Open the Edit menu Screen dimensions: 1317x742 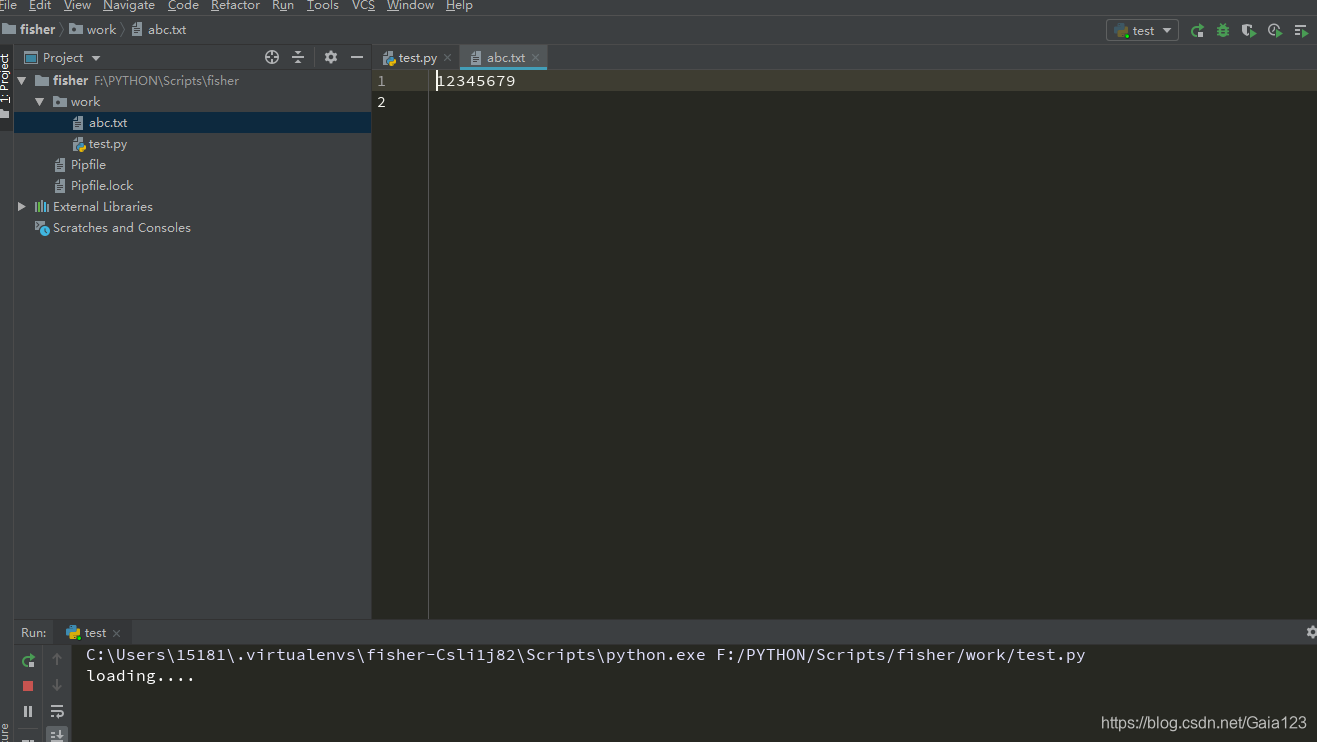coord(40,6)
